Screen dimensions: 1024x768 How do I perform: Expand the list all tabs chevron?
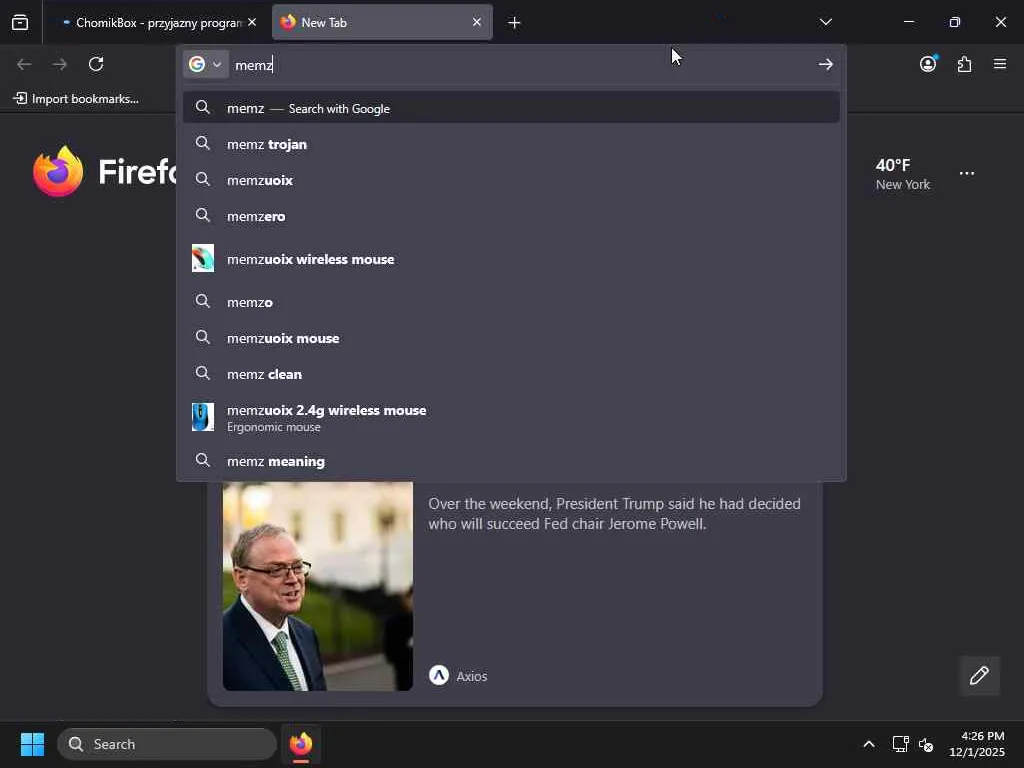tap(825, 22)
